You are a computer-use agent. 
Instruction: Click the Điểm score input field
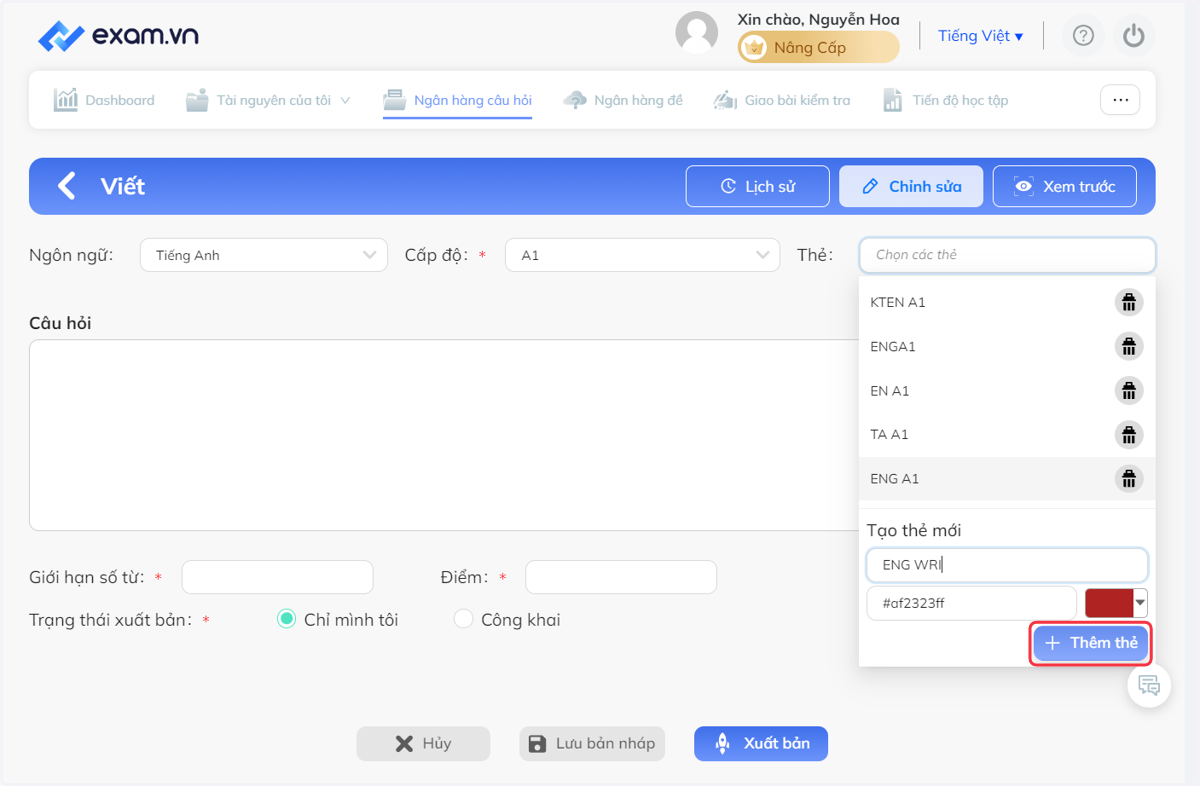[x=621, y=577]
